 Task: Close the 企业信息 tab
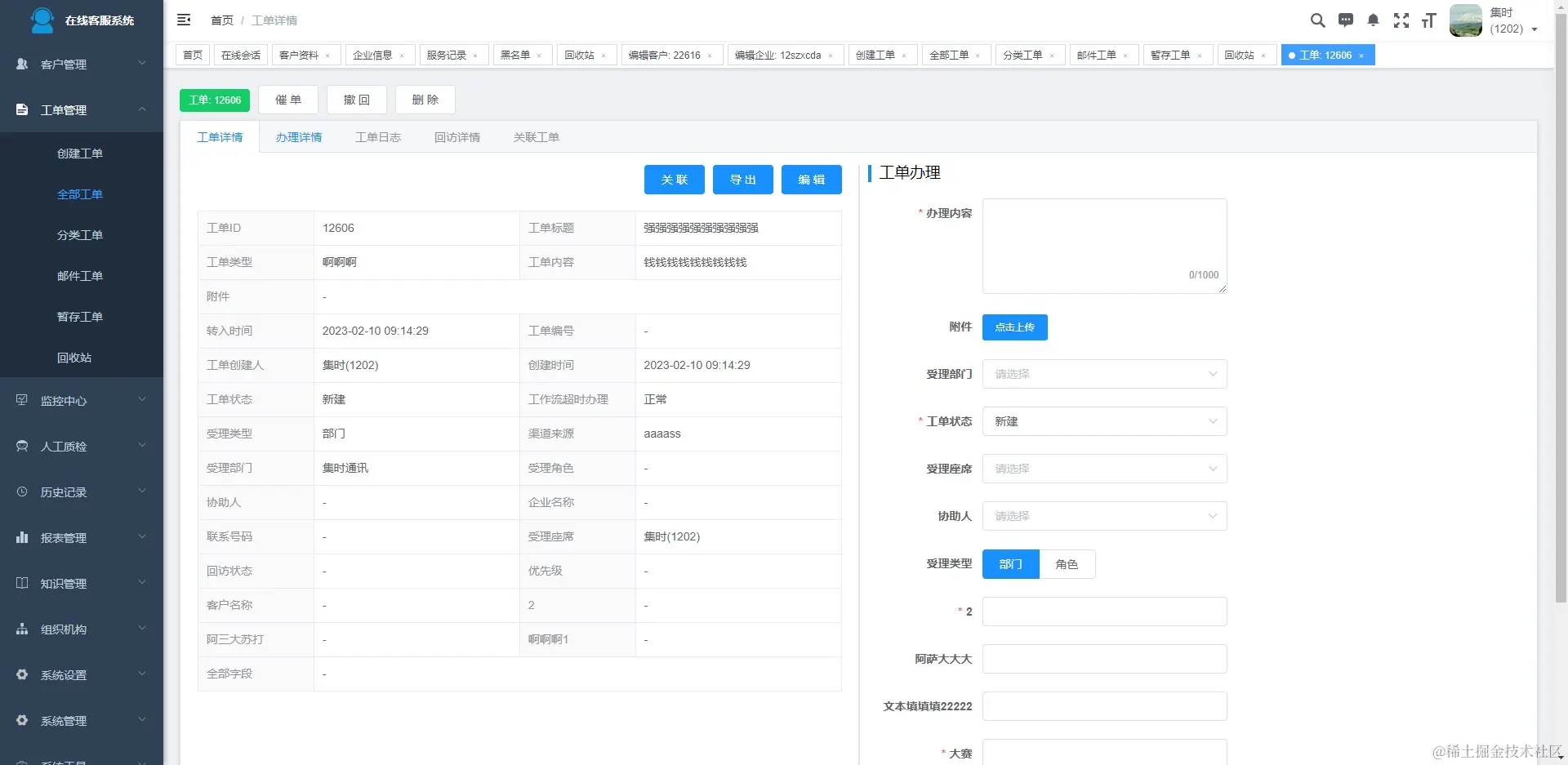coord(402,56)
